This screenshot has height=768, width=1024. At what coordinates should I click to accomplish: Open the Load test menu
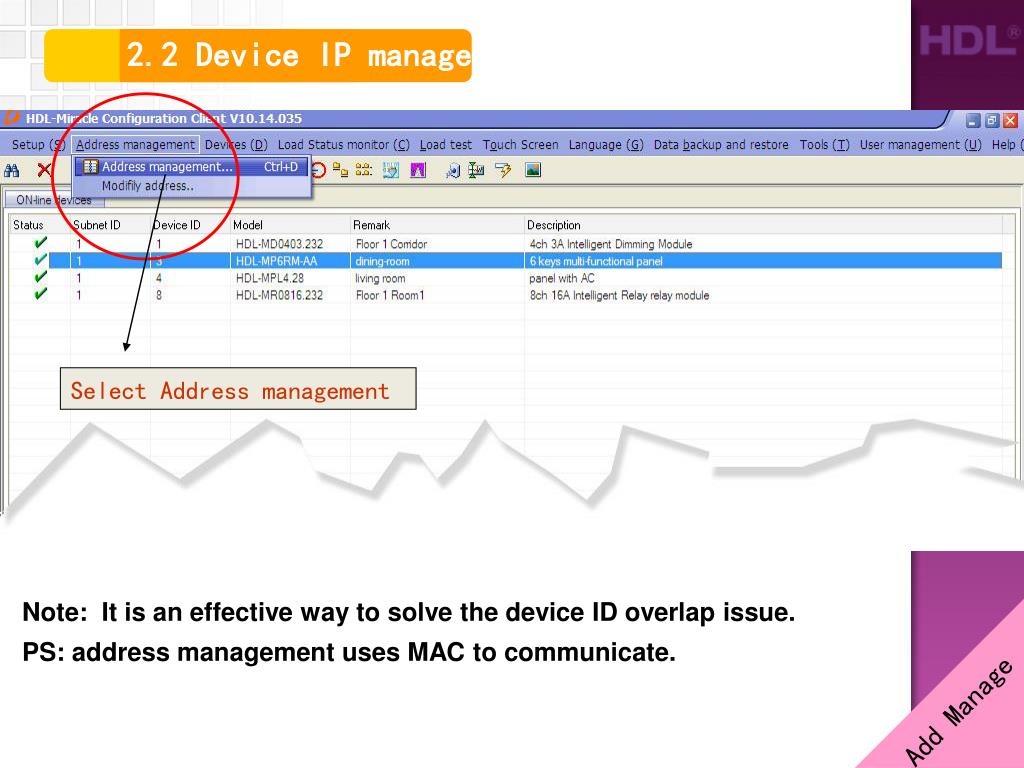tap(445, 144)
